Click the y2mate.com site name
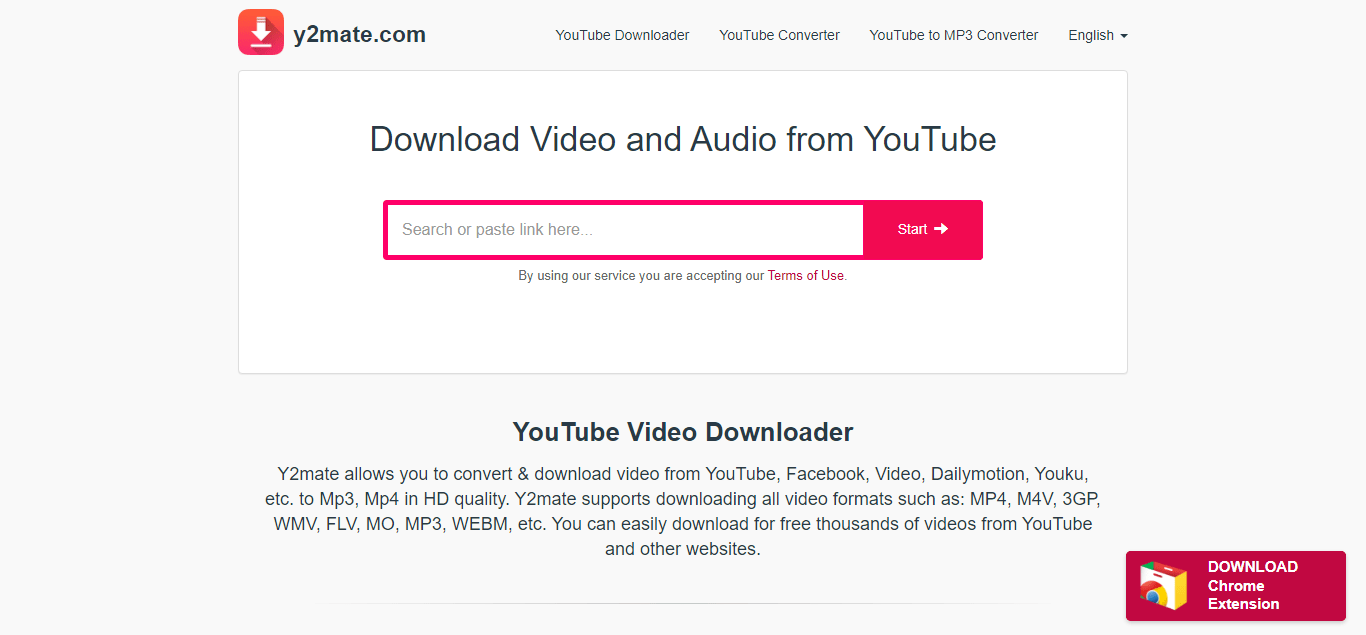Viewport: 1366px width, 635px height. [359, 35]
